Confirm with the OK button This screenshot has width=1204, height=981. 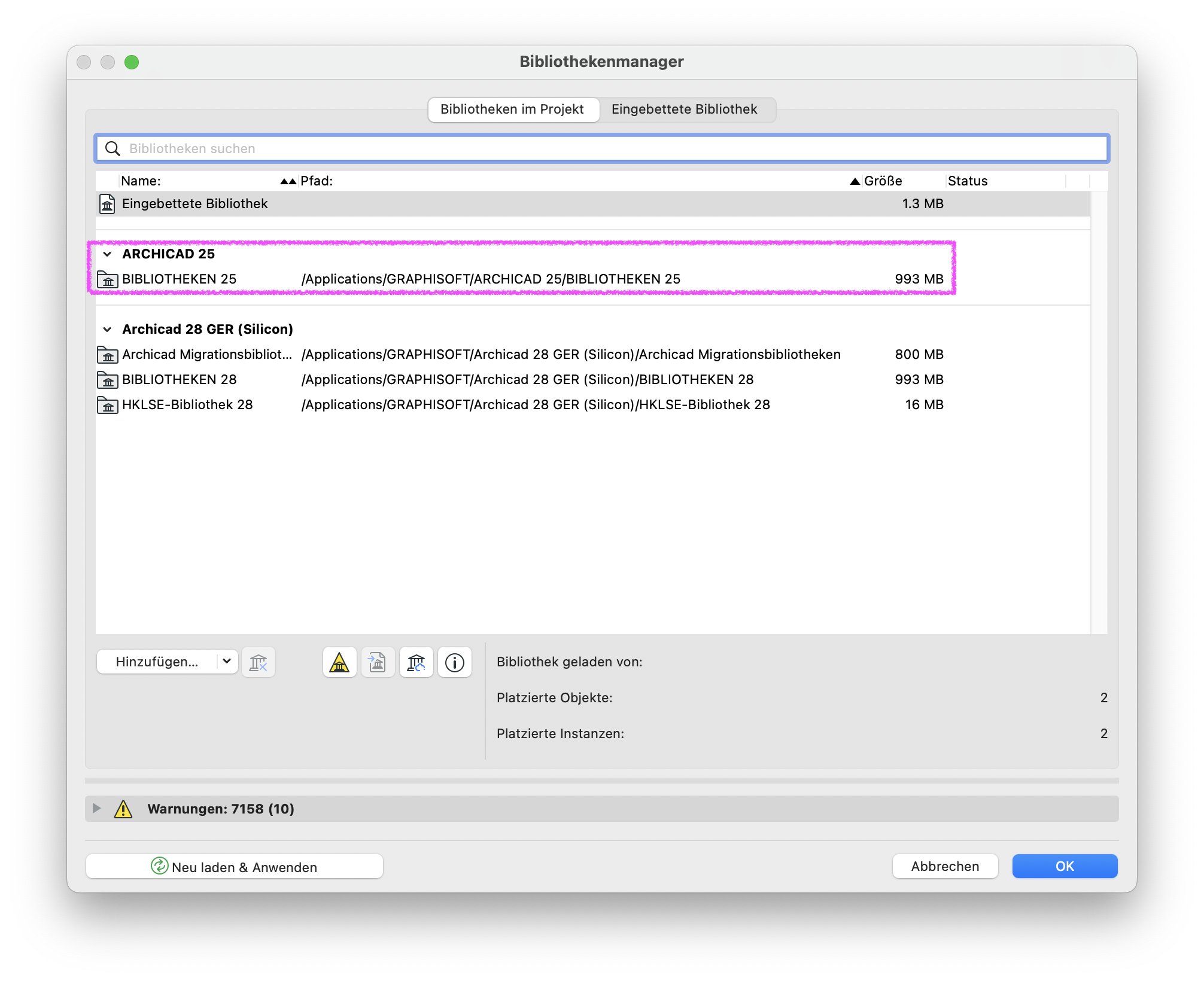(1065, 866)
